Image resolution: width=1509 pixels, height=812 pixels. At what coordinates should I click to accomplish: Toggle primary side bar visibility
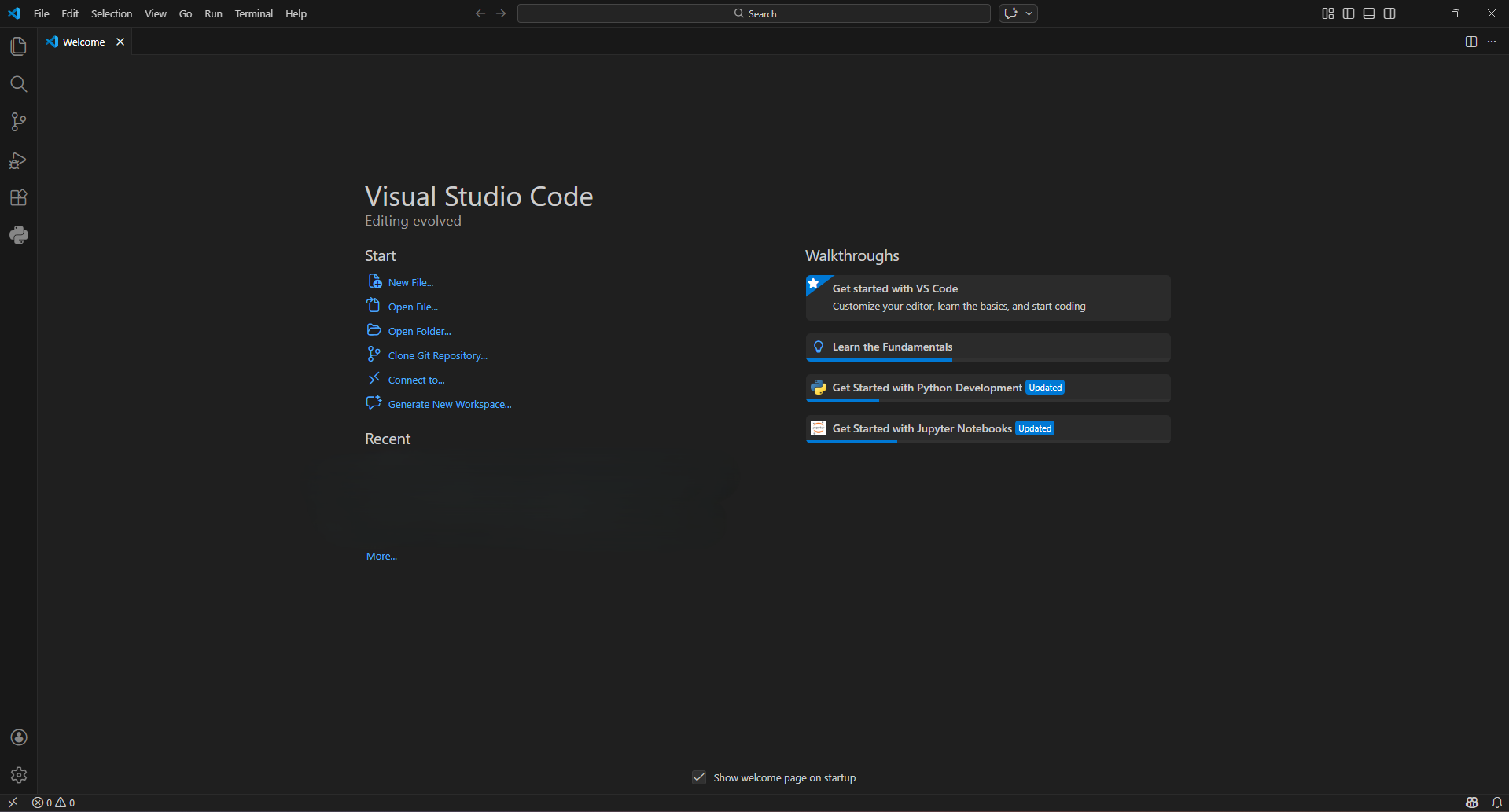pos(1349,13)
